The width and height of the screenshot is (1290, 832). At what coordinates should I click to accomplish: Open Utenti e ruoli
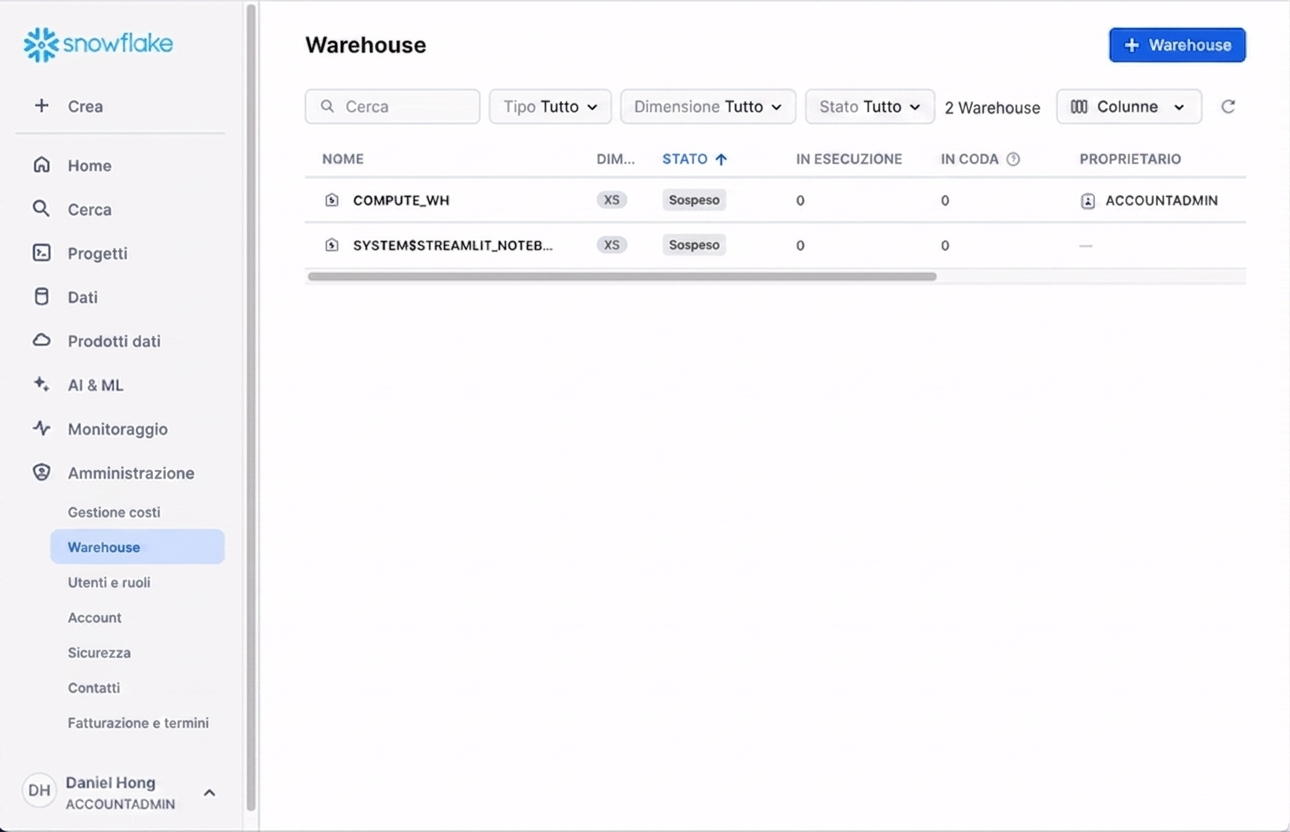point(109,582)
